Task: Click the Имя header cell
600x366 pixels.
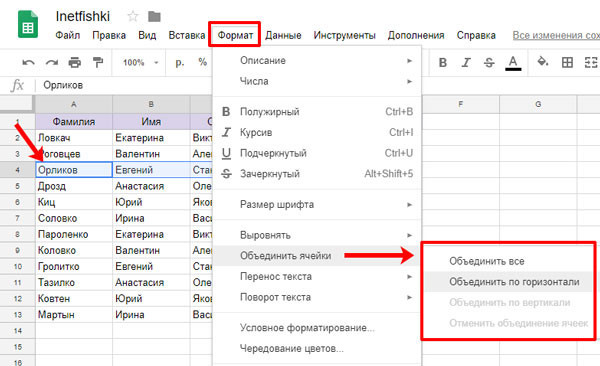Action: pos(151,121)
